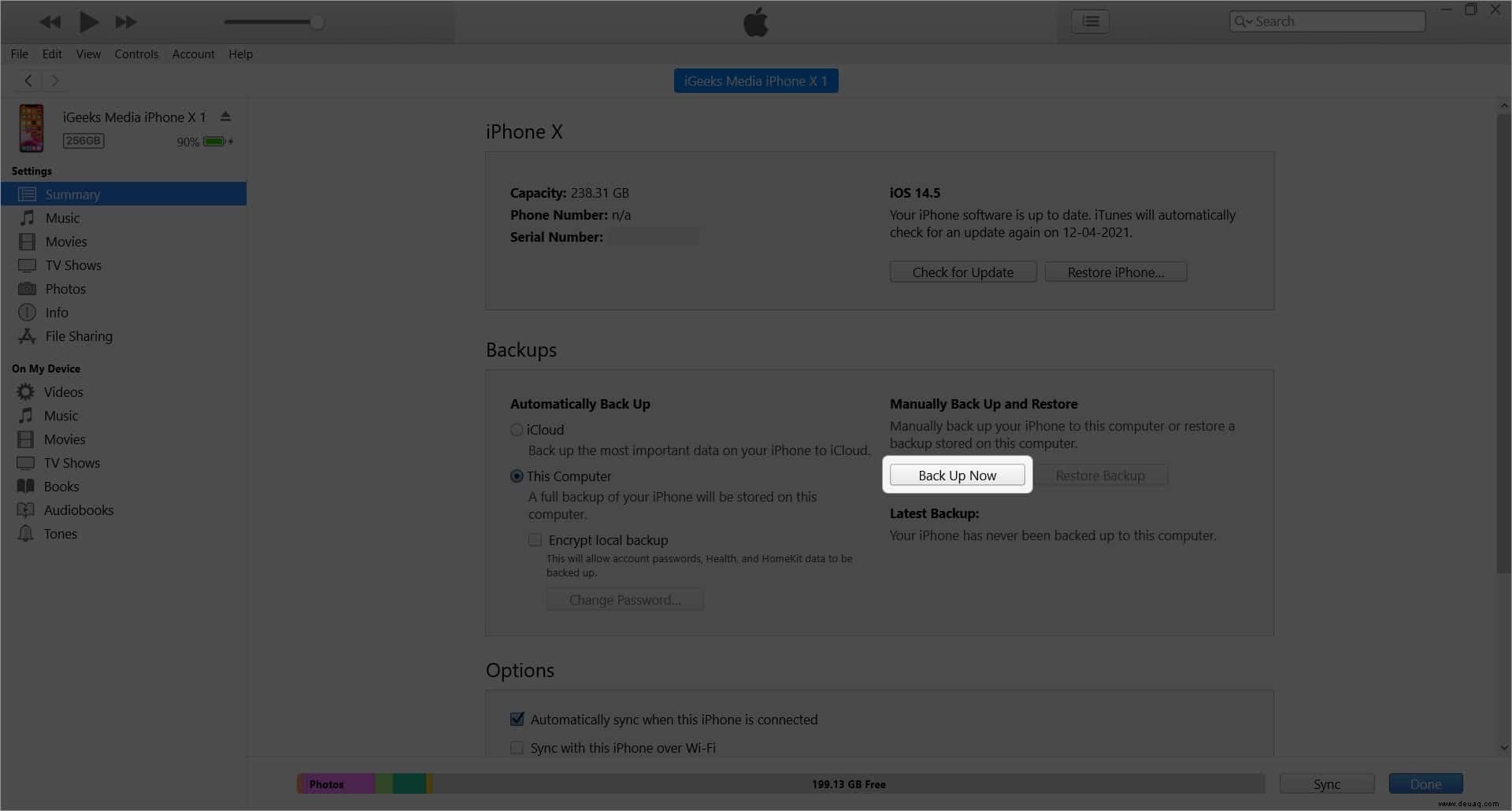Screen dimensions: 1512x811
Task: Open Tones under On My Device
Action: [x=124, y=534]
